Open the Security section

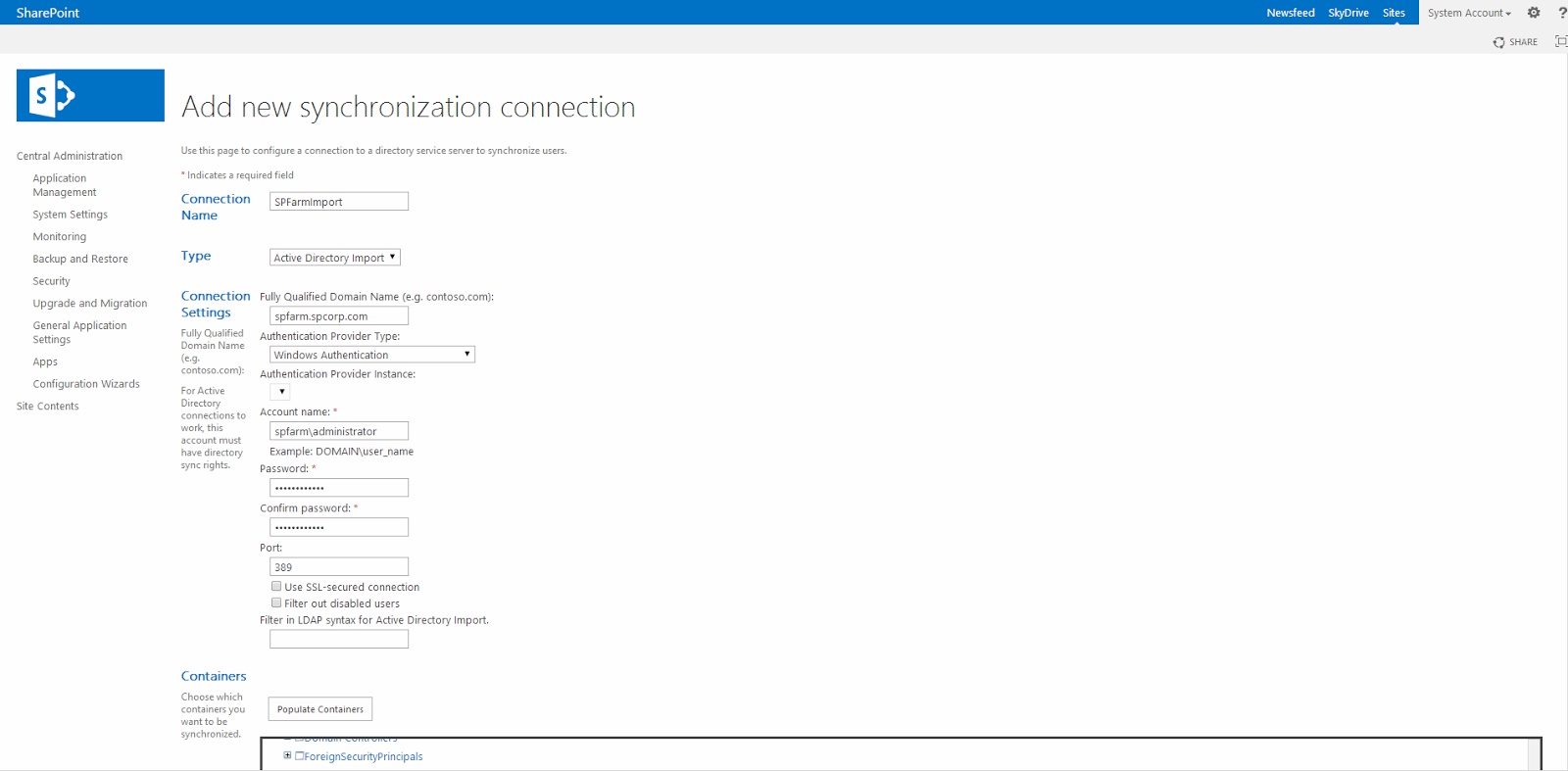click(x=52, y=281)
